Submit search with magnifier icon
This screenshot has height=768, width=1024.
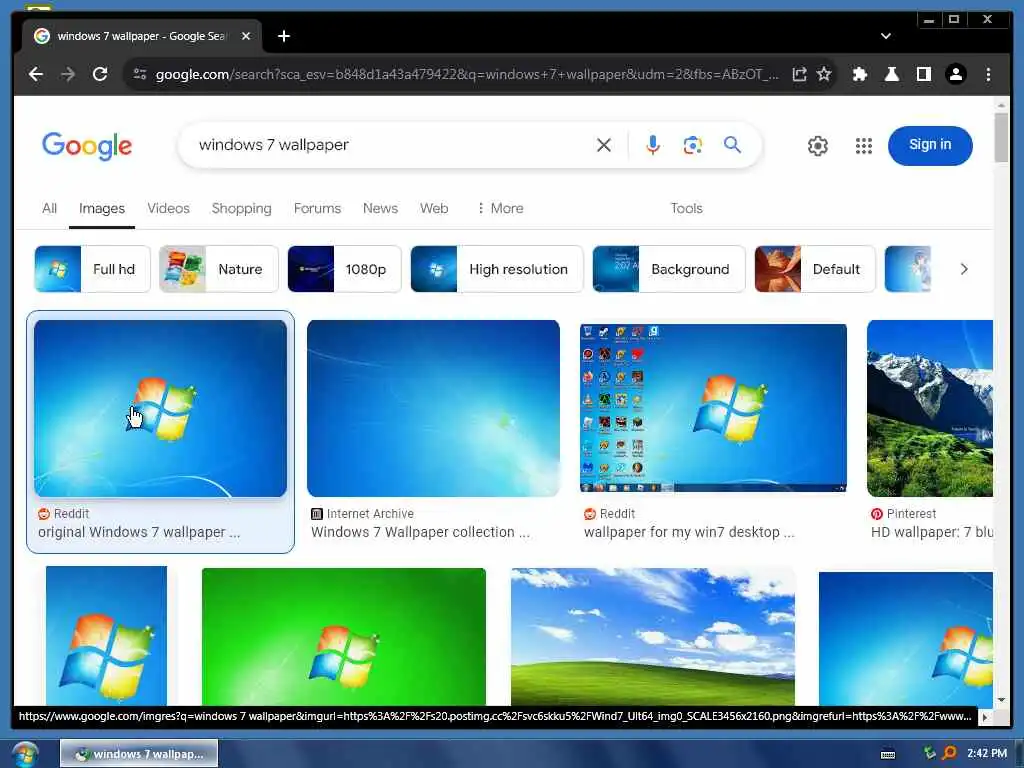click(732, 145)
